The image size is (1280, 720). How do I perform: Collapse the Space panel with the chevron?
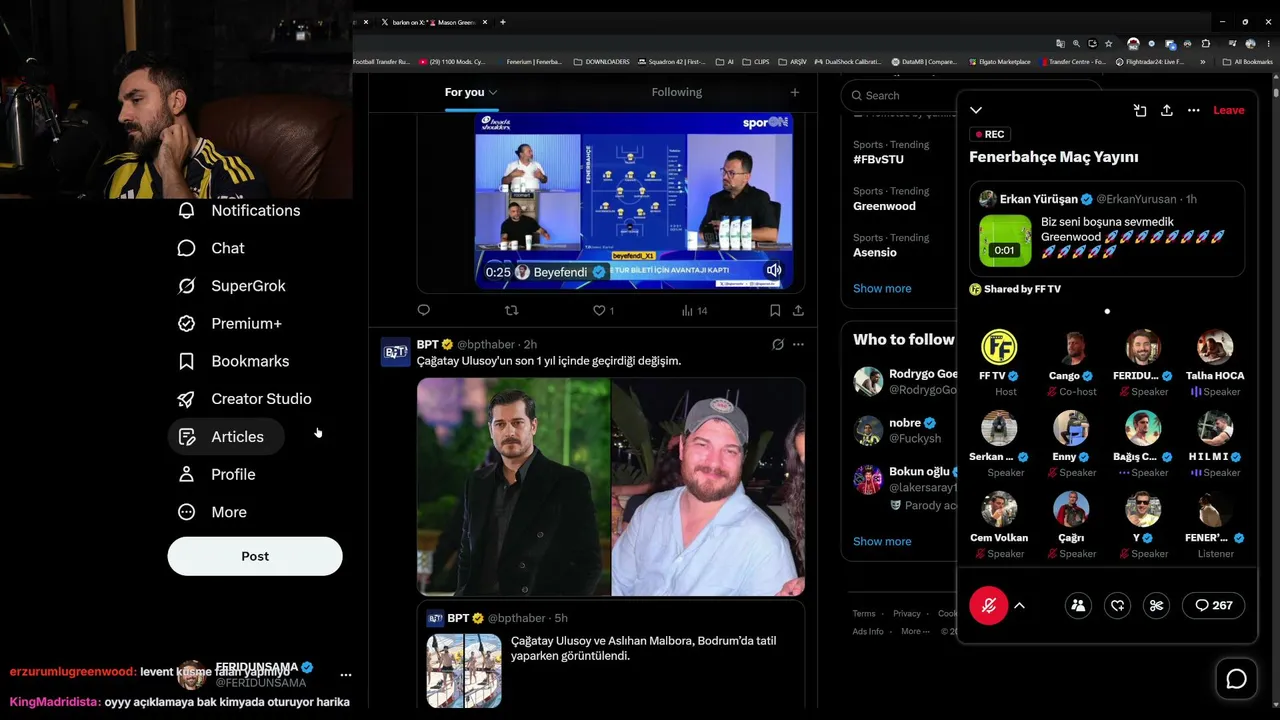(x=976, y=110)
